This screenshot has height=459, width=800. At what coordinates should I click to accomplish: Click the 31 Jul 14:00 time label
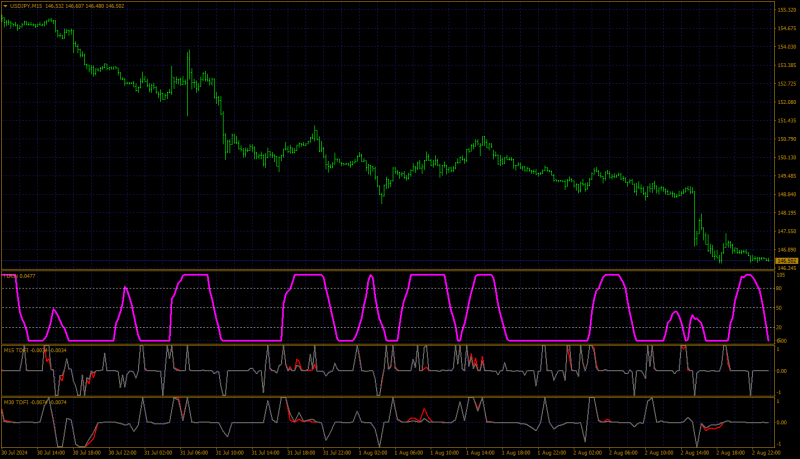click(x=265, y=452)
